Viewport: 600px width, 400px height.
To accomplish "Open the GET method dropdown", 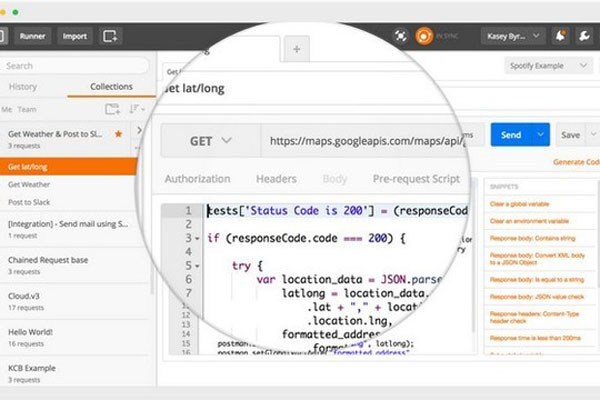I will 208,141.
